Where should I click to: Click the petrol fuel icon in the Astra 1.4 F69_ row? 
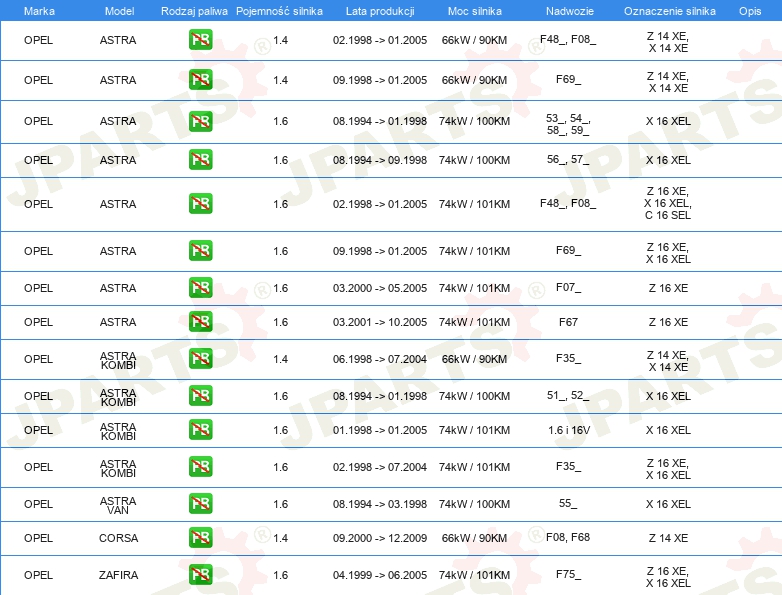click(x=200, y=80)
